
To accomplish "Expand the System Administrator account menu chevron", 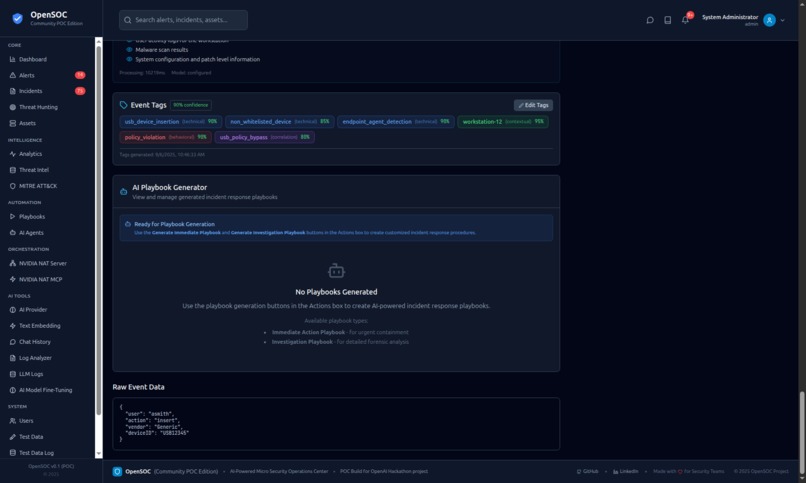I will (x=782, y=21).
